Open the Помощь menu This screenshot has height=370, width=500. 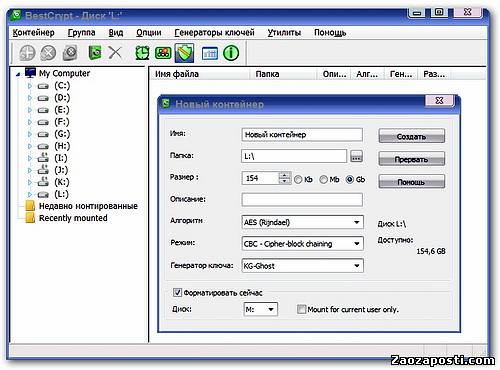click(x=330, y=33)
